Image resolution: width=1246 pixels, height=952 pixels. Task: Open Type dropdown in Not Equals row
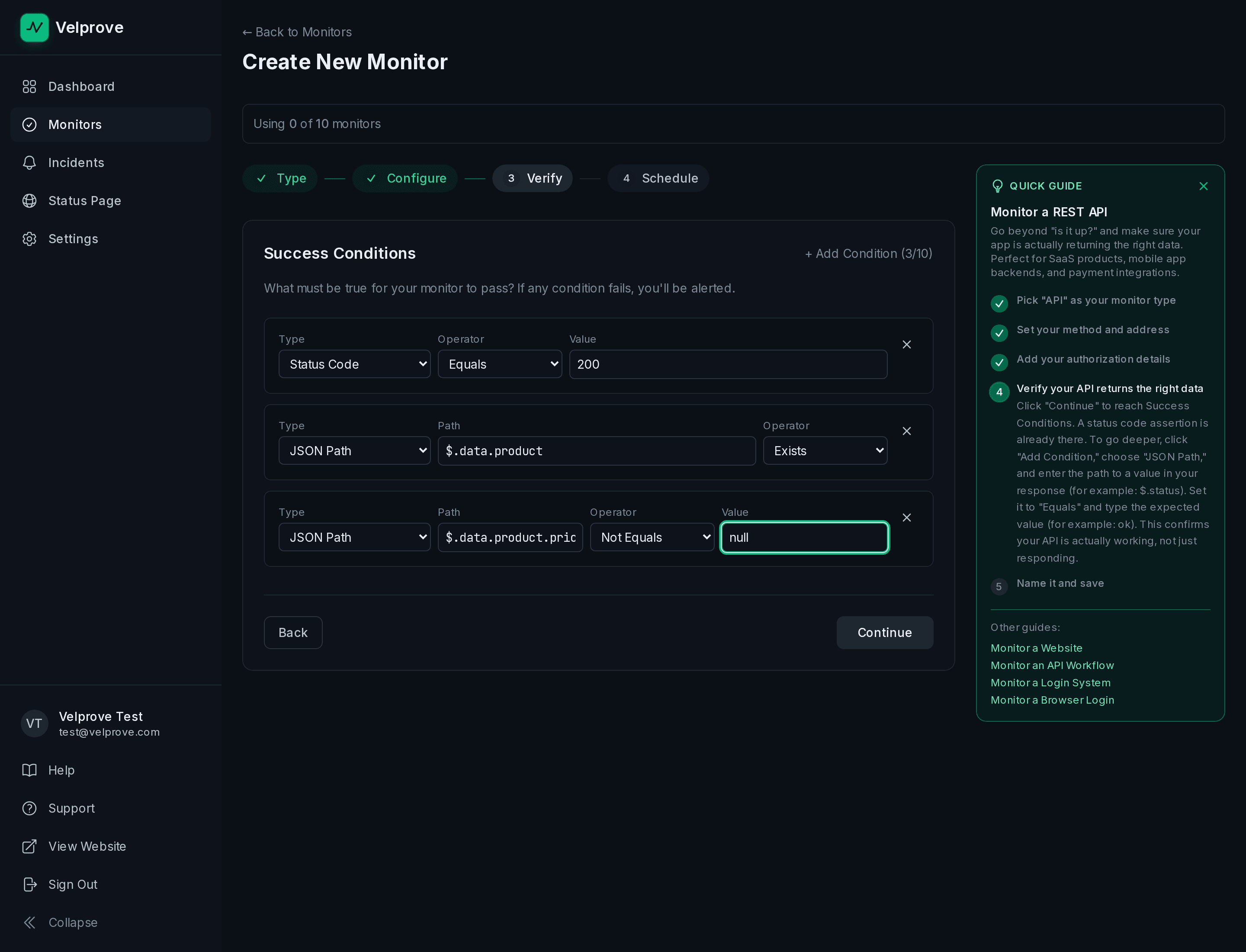(354, 537)
